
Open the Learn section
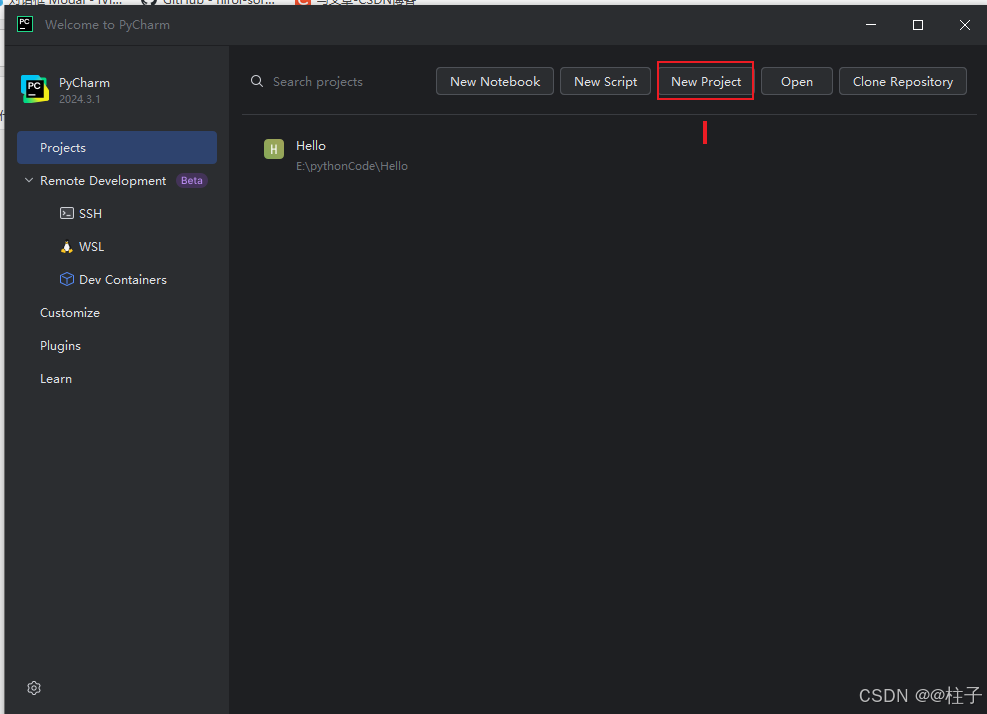56,378
